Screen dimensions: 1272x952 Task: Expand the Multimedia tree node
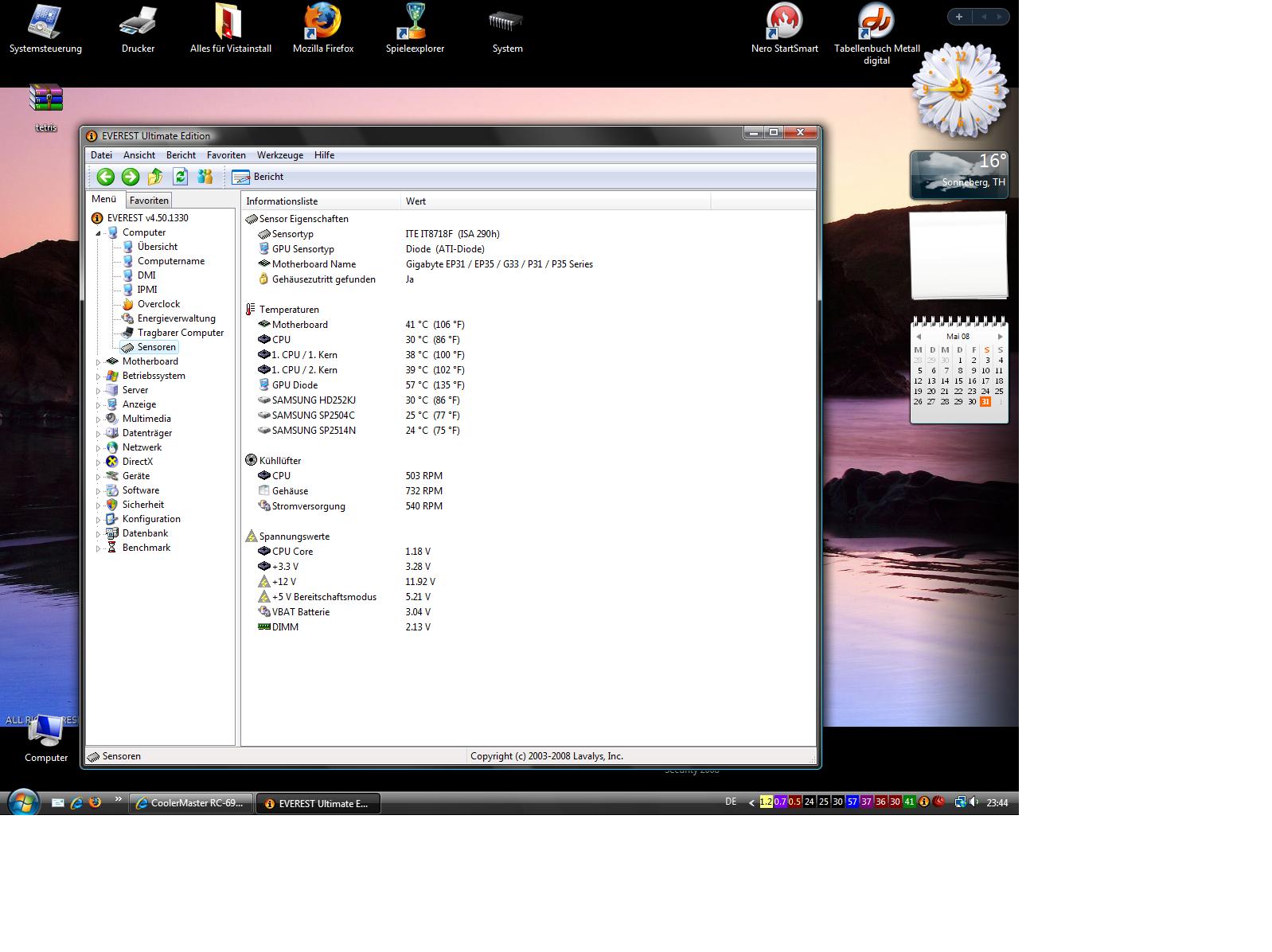tap(99, 419)
